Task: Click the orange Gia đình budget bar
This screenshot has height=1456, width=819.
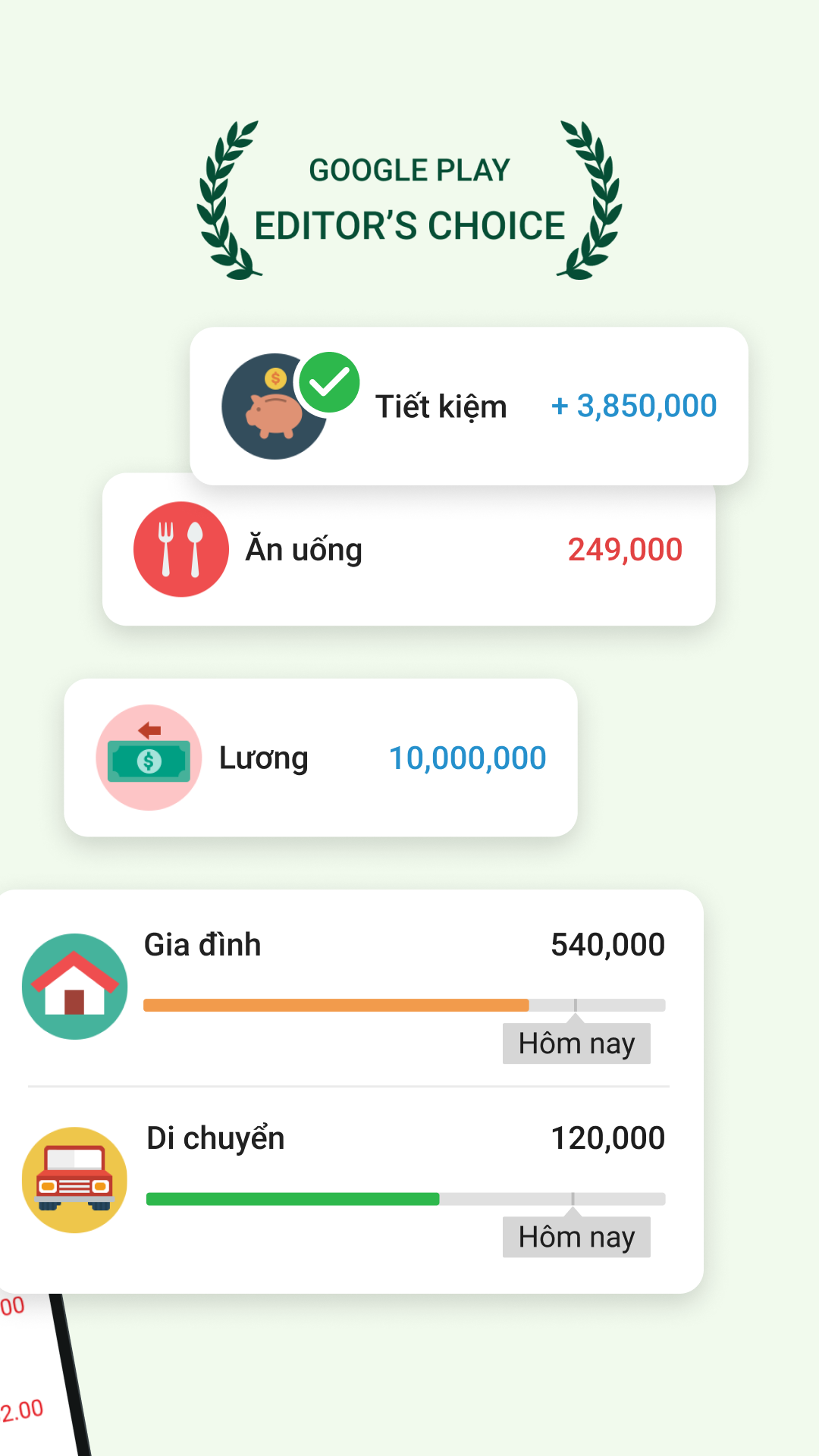Action: pyautogui.click(x=336, y=1006)
